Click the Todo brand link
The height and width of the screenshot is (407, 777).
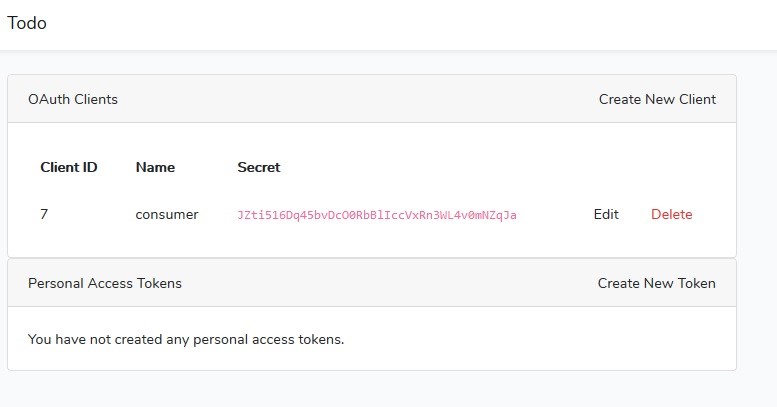27,23
